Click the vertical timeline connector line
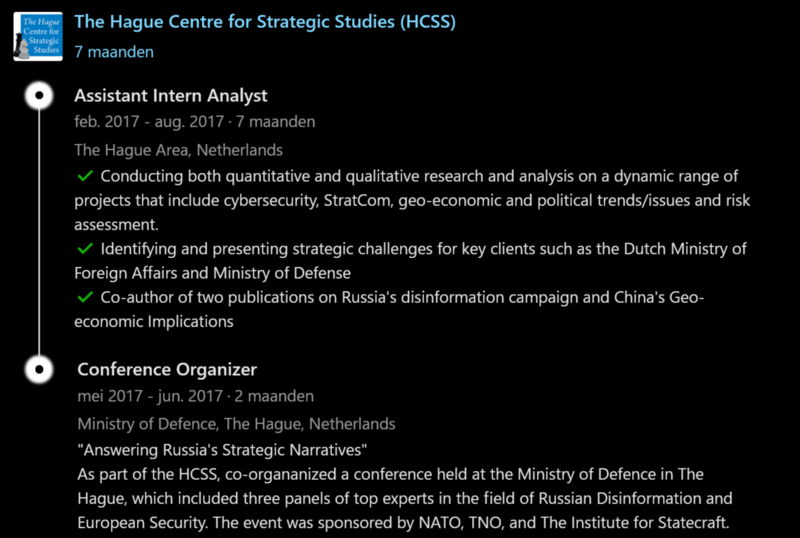Screen dimensions: 800x538 39,232
